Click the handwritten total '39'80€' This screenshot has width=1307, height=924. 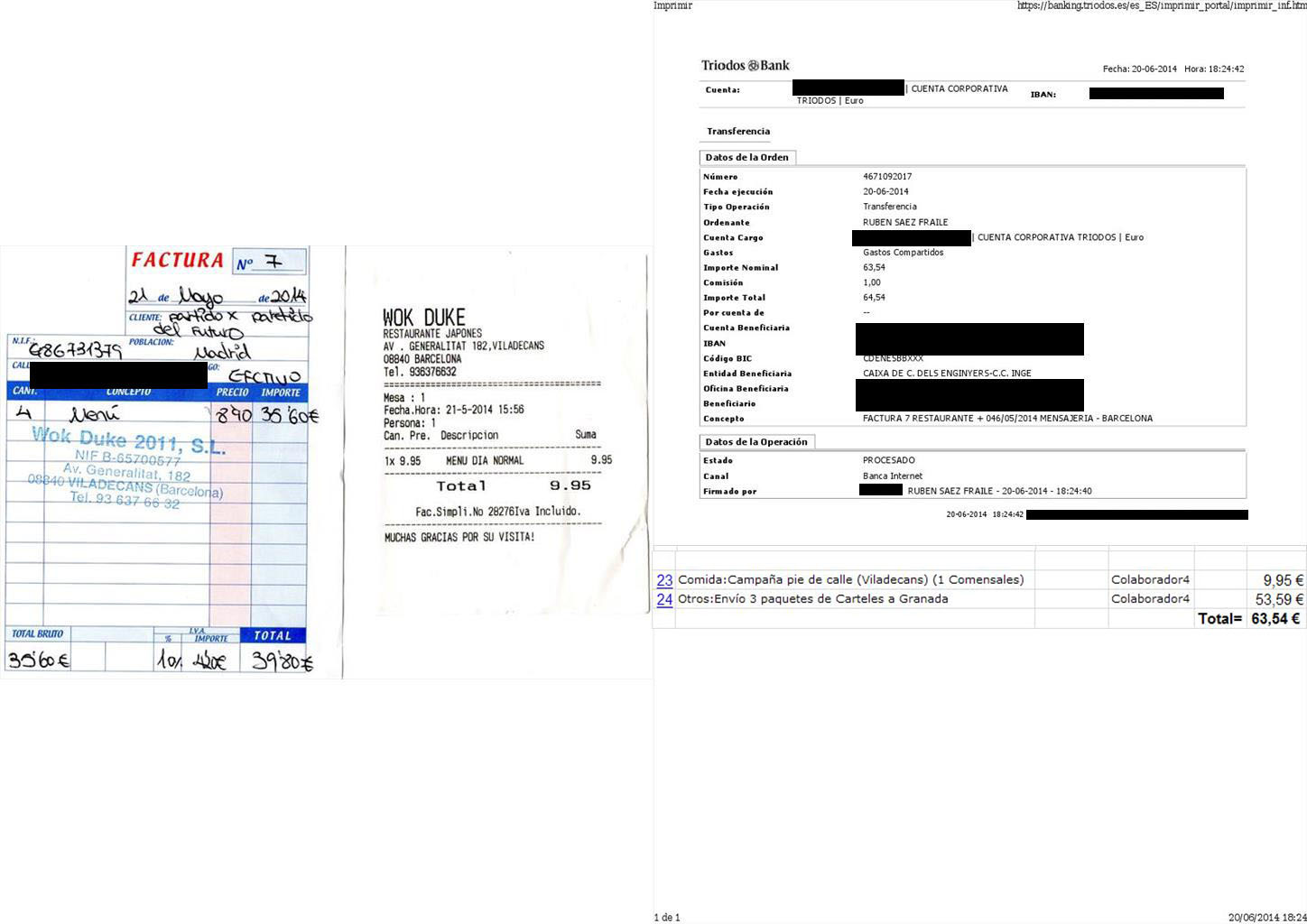[x=283, y=662]
